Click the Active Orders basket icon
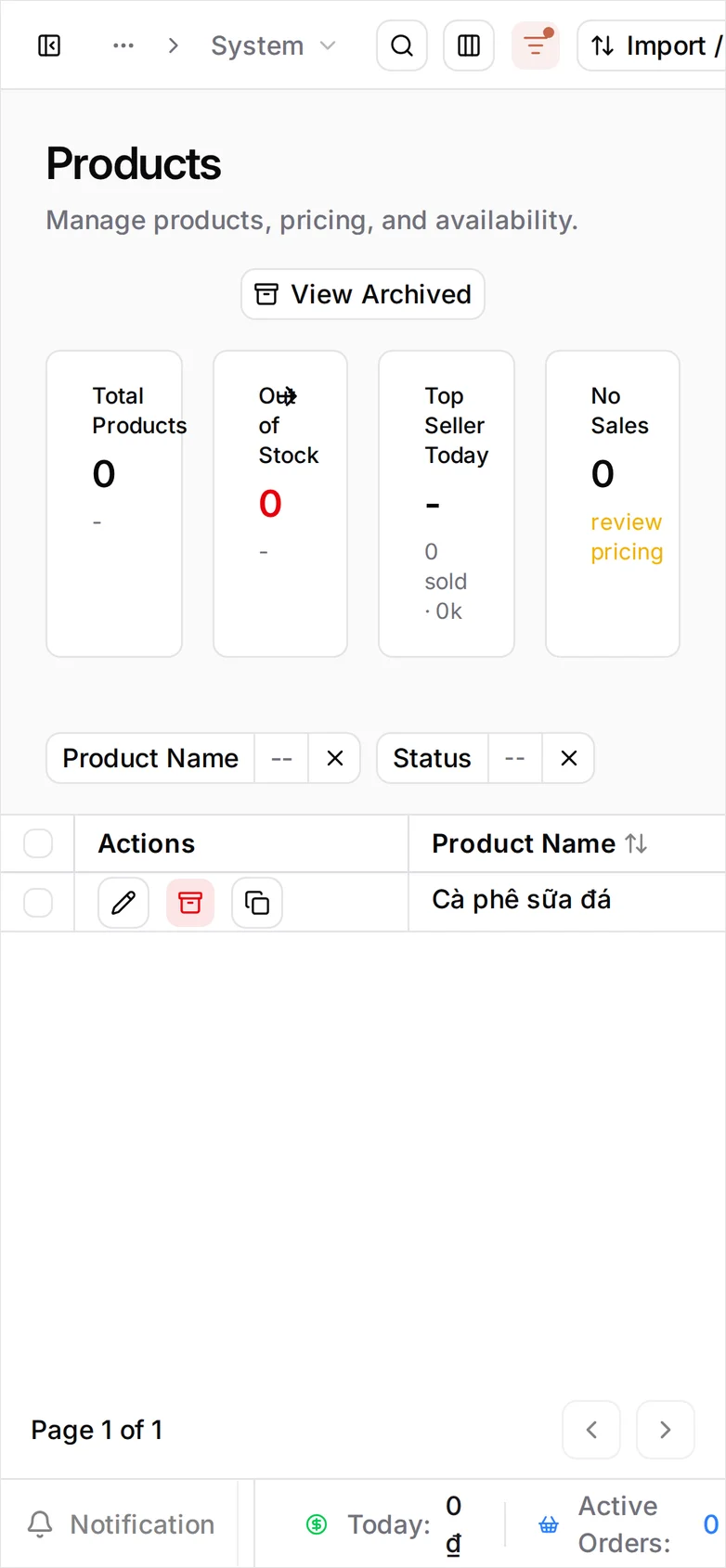Viewport: 726px width, 1568px height. (x=549, y=1524)
